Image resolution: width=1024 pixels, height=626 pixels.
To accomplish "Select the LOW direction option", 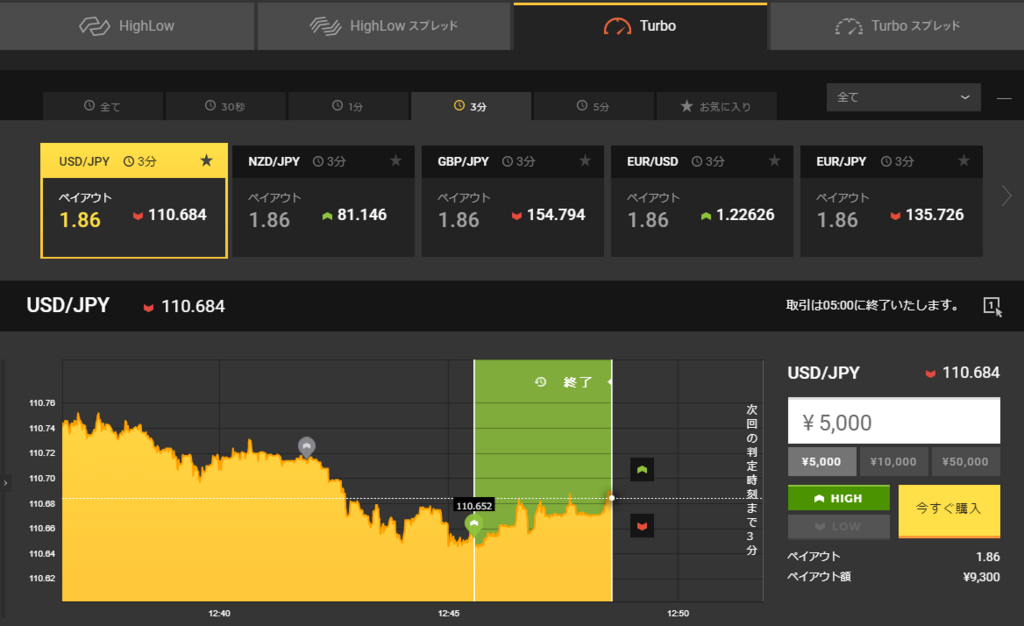I will [x=838, y=527].
